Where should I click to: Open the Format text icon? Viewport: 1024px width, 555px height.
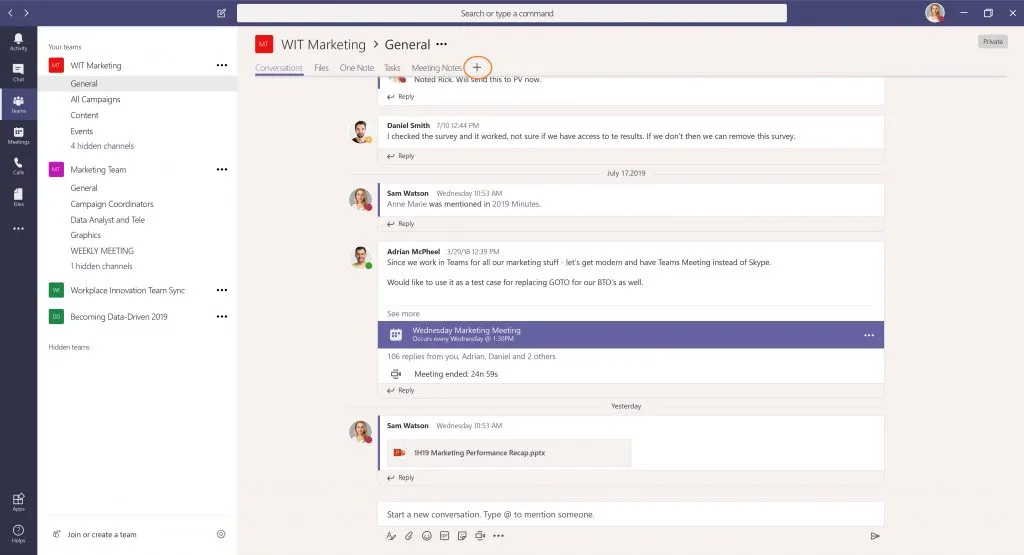click(391, 536)
